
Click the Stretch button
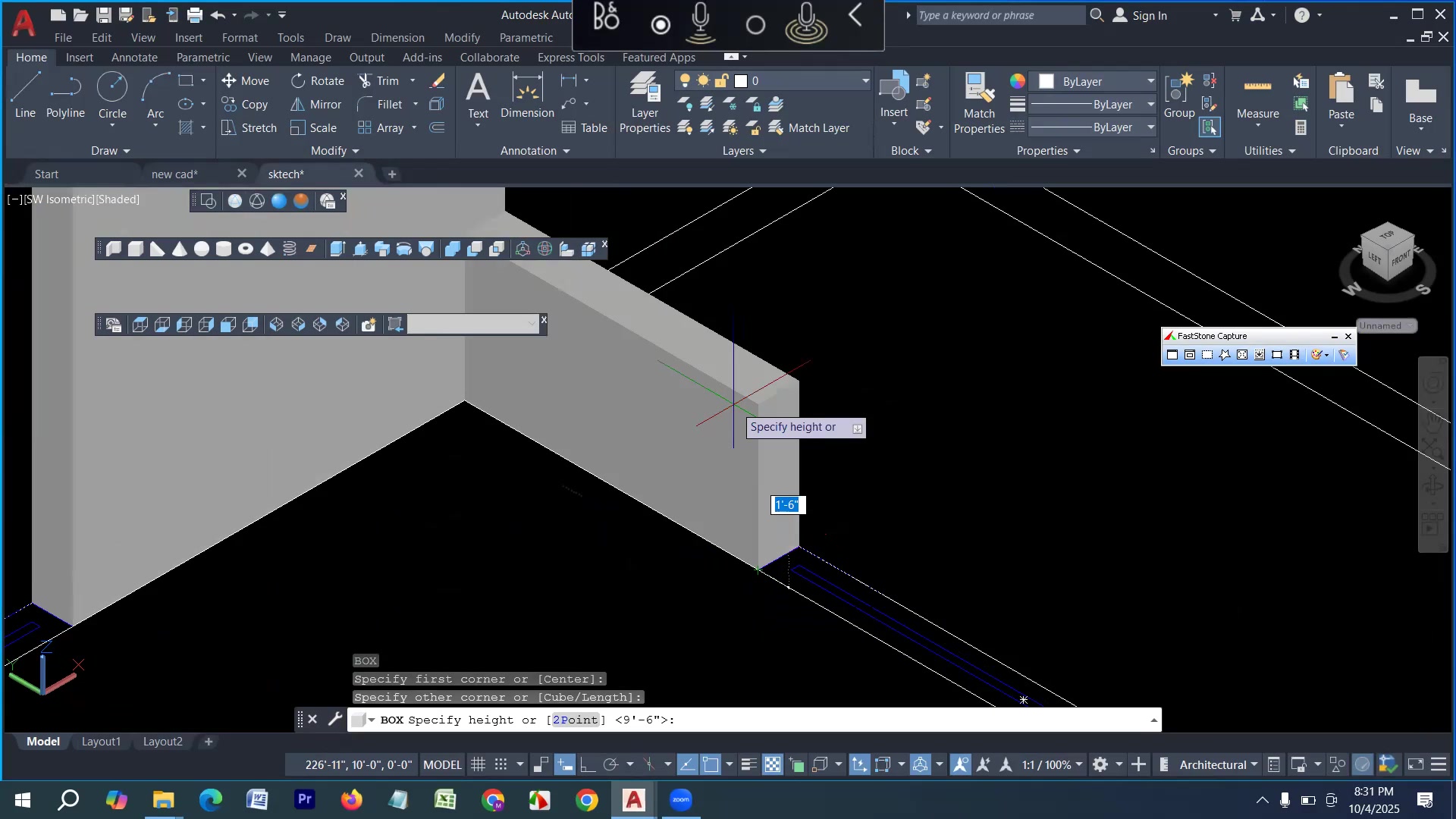(249, 127)
